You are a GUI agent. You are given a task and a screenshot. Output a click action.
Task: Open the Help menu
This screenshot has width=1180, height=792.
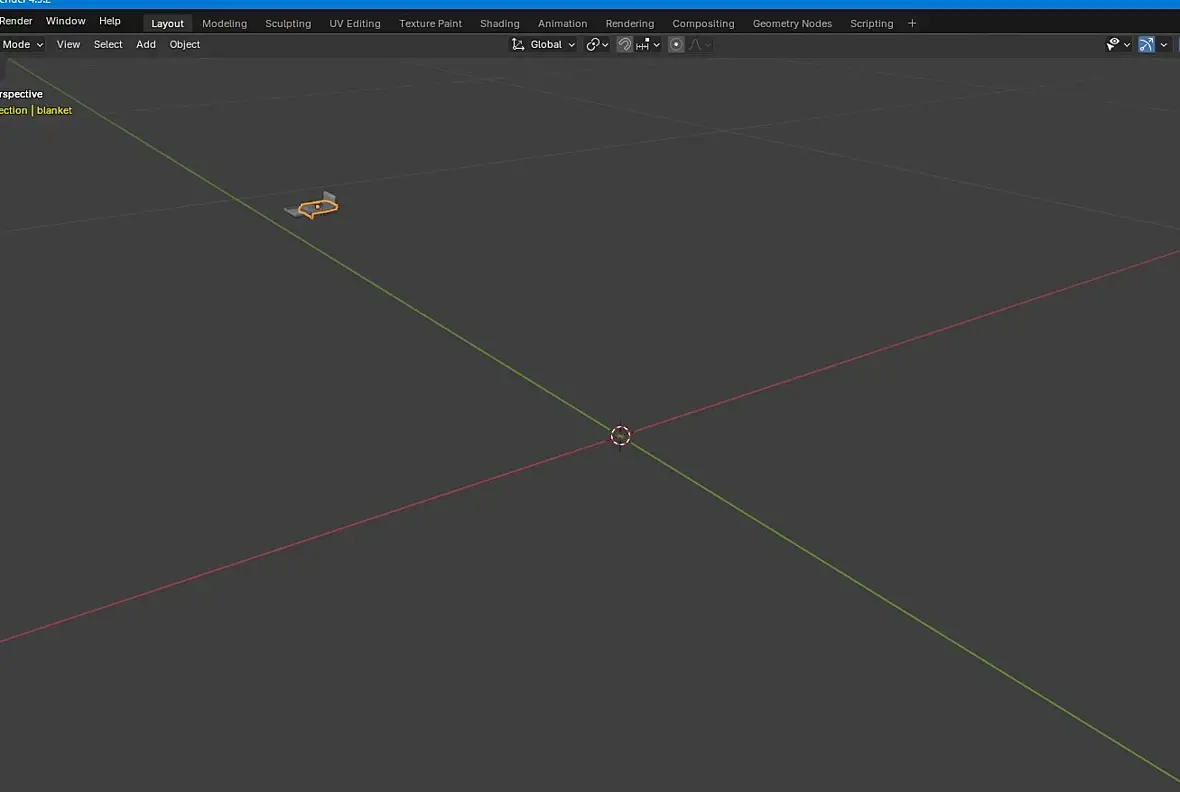tap(110, 21)
